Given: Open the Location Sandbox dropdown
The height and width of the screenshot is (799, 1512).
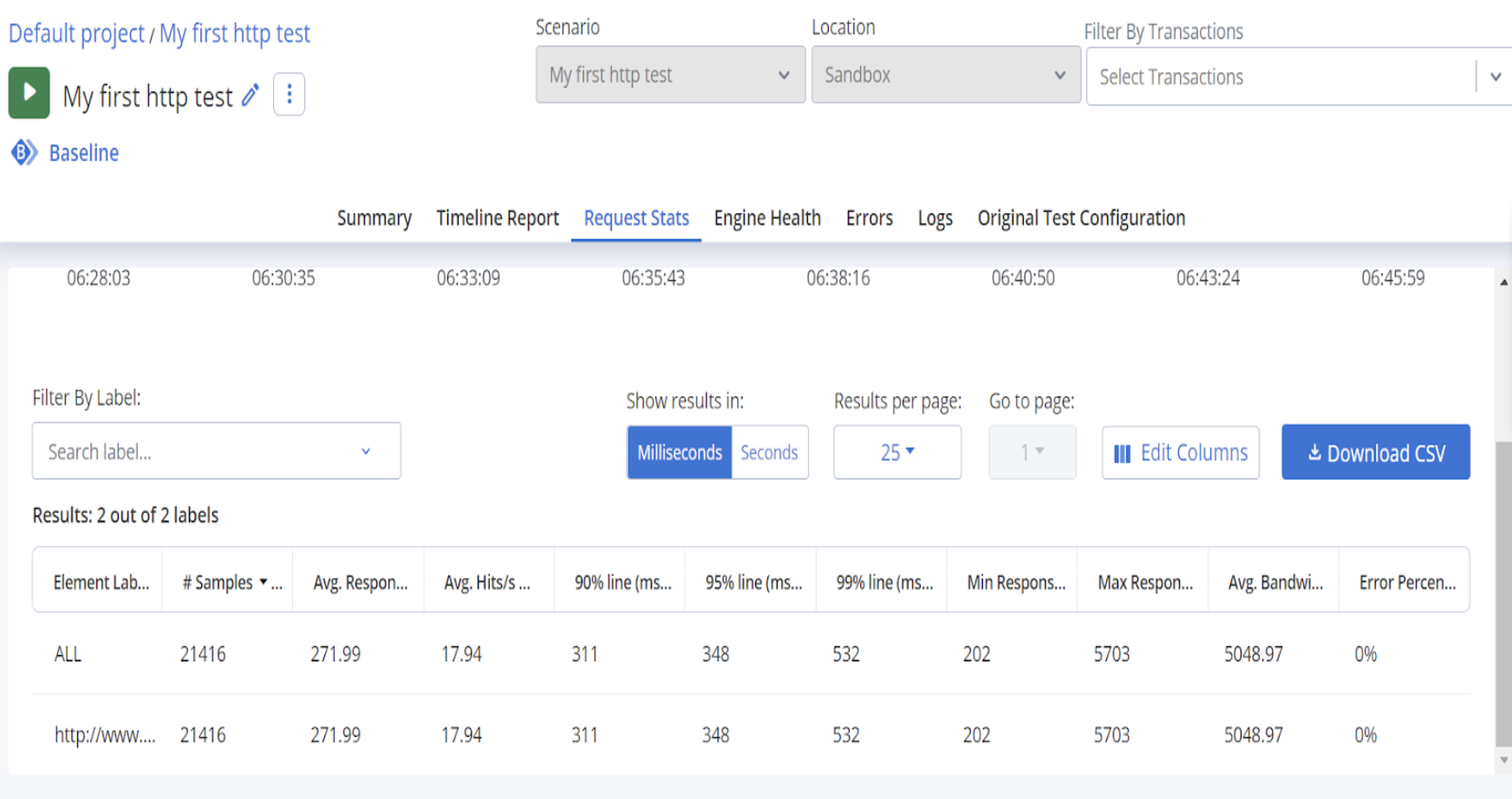Looking at the screenshot, I should (x=946, y=75).
